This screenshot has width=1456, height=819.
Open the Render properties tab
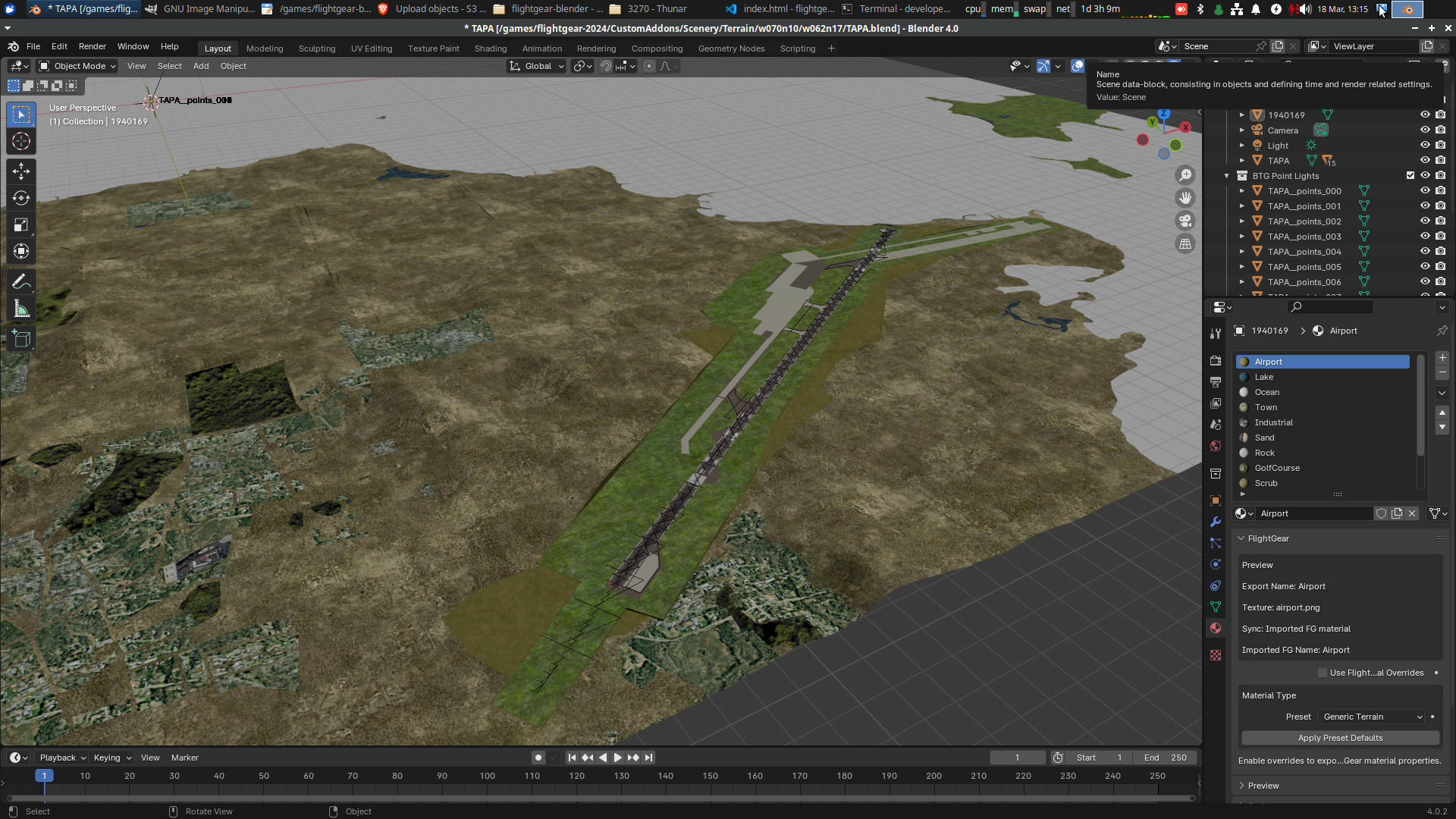click(1216, 360)
